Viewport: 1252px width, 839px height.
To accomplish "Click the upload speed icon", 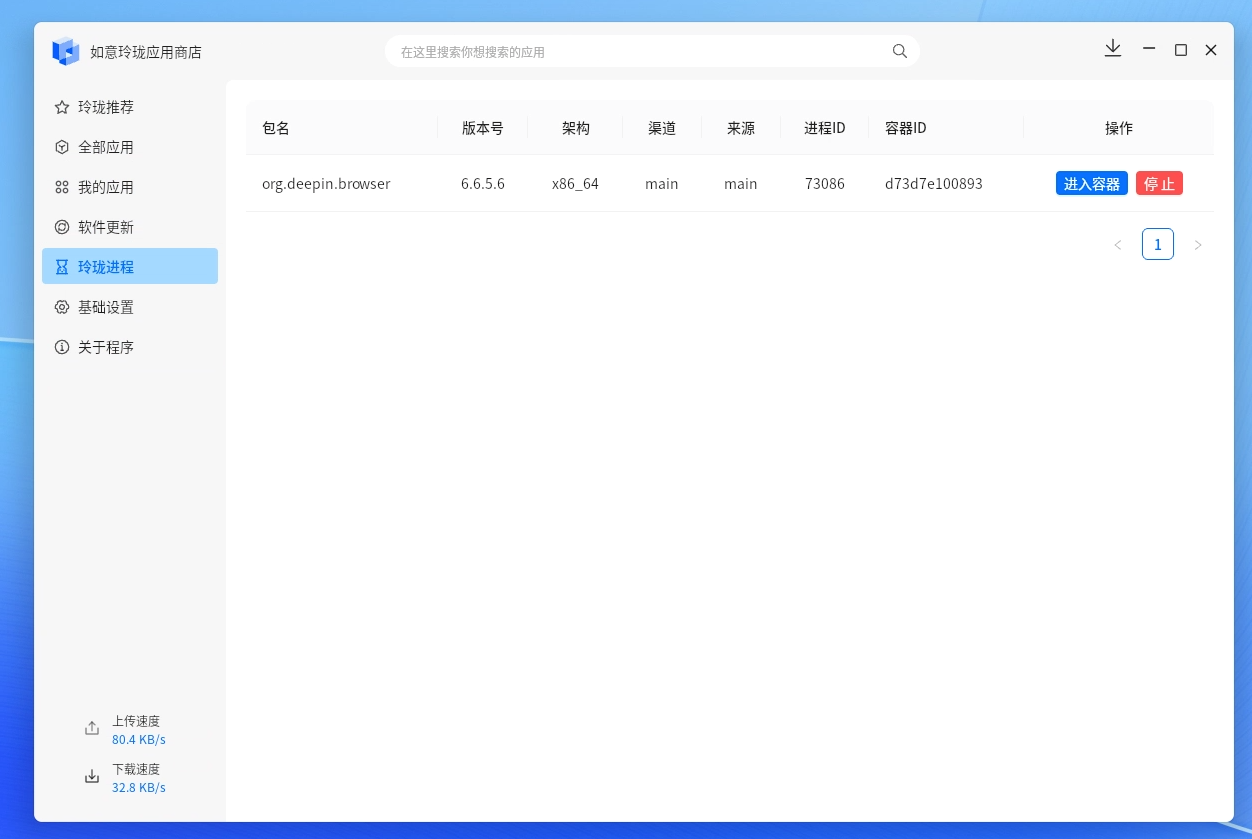I will [92, 729].
